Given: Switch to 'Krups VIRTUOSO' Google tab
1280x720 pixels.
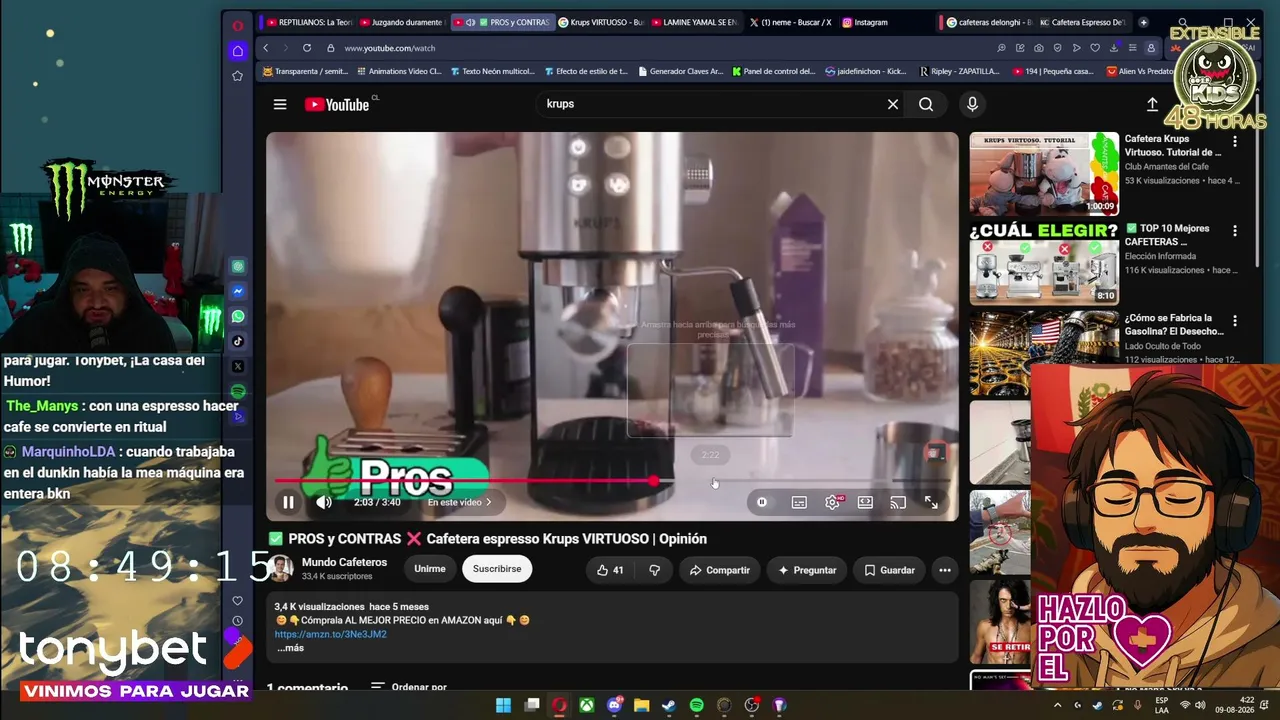Looking at the screenshot, I should (x=600, y=22).
